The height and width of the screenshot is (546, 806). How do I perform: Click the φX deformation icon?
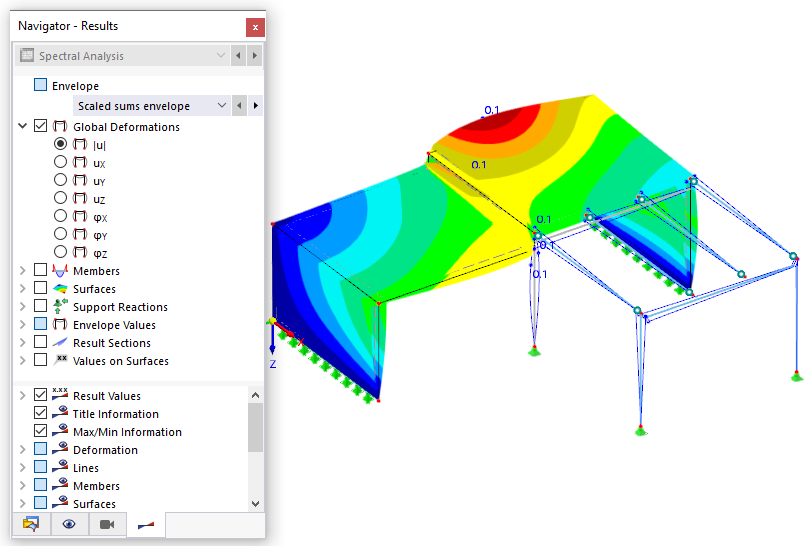[x=80, y=216]
